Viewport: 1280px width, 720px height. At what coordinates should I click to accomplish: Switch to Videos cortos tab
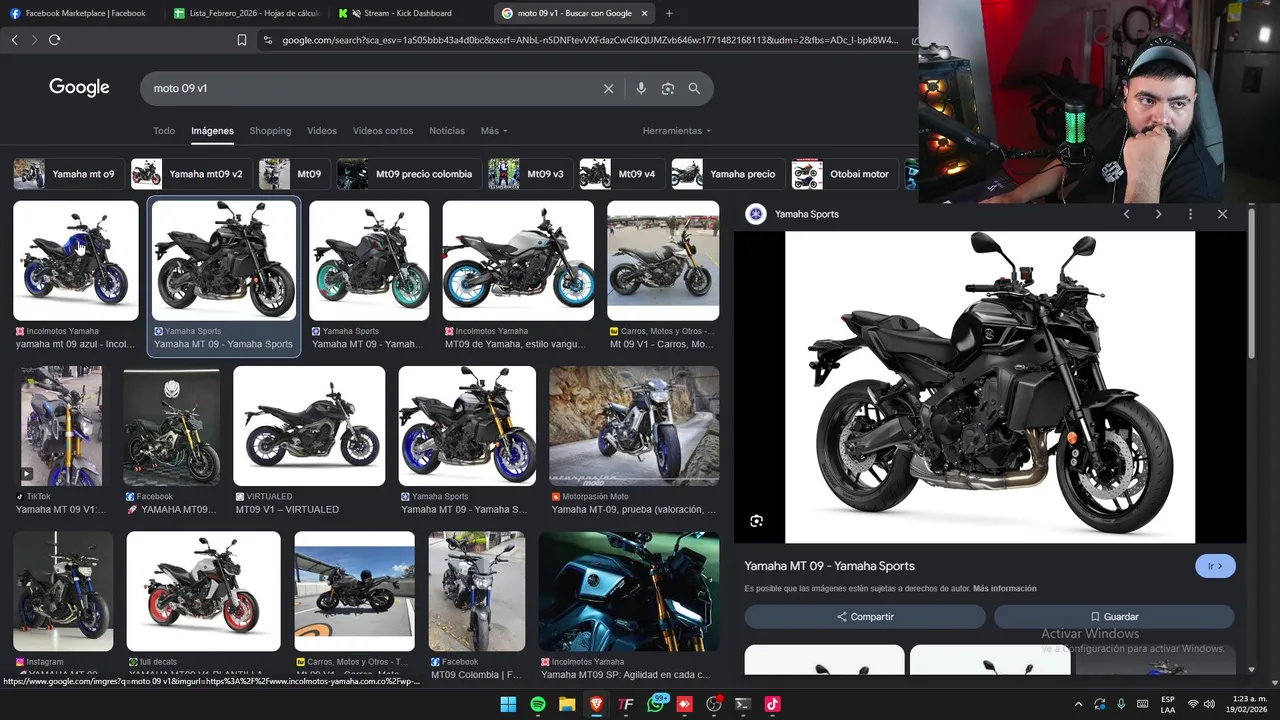(x=383, y=131)
